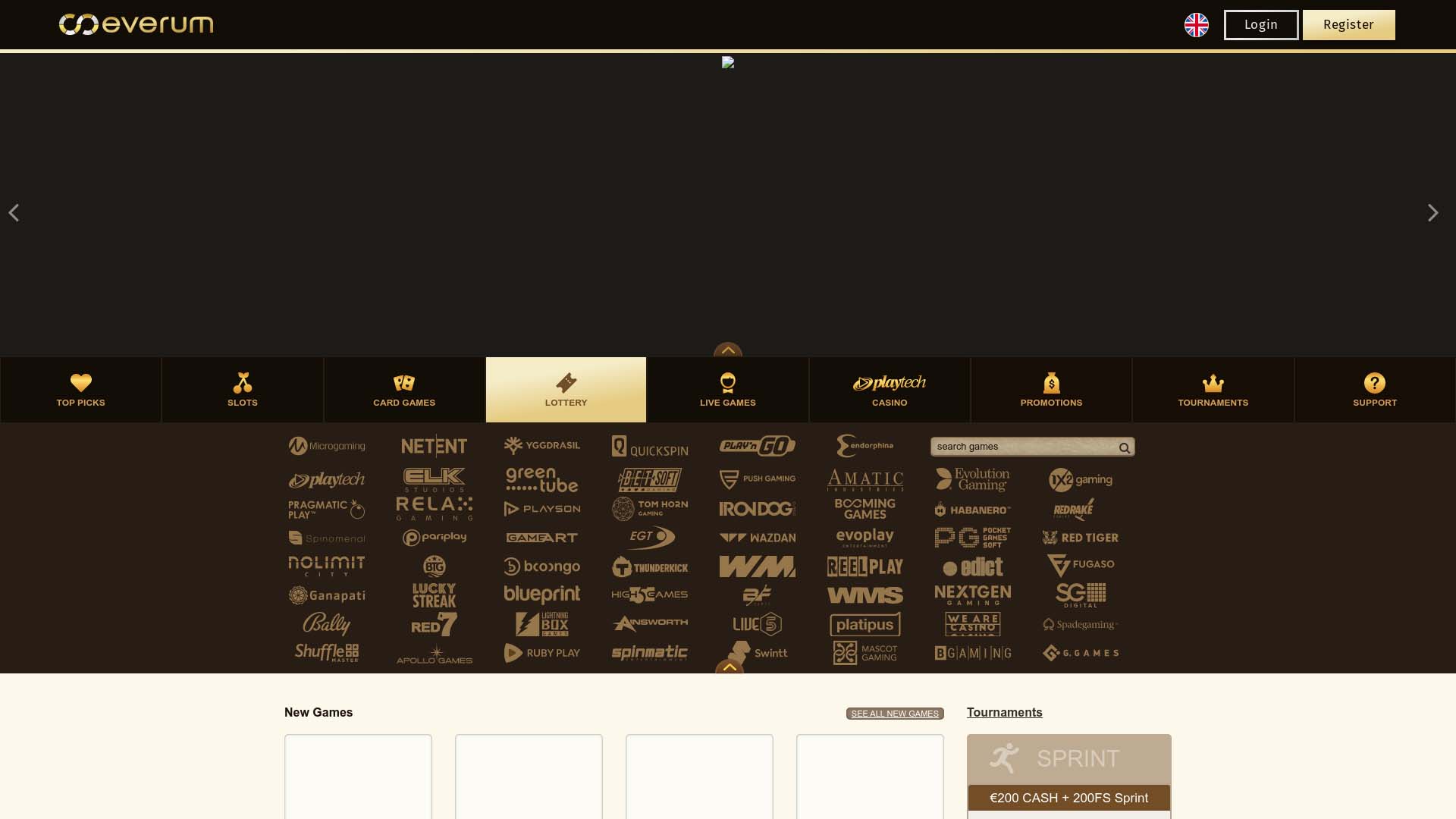Select the NETENT provider logo
Viewport: 1456px width, 819px height.
[x=435, y=446]
